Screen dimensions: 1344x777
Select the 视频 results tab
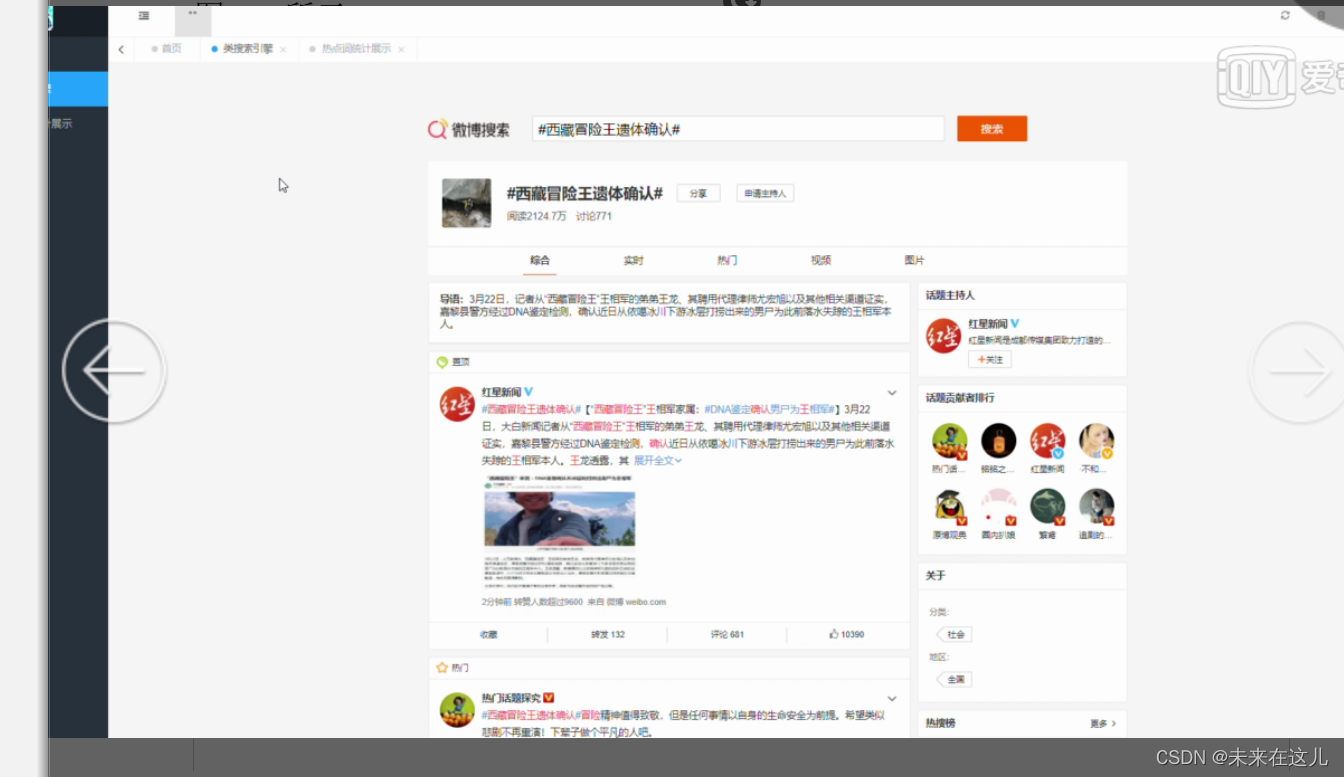click(x=821, y=260)
